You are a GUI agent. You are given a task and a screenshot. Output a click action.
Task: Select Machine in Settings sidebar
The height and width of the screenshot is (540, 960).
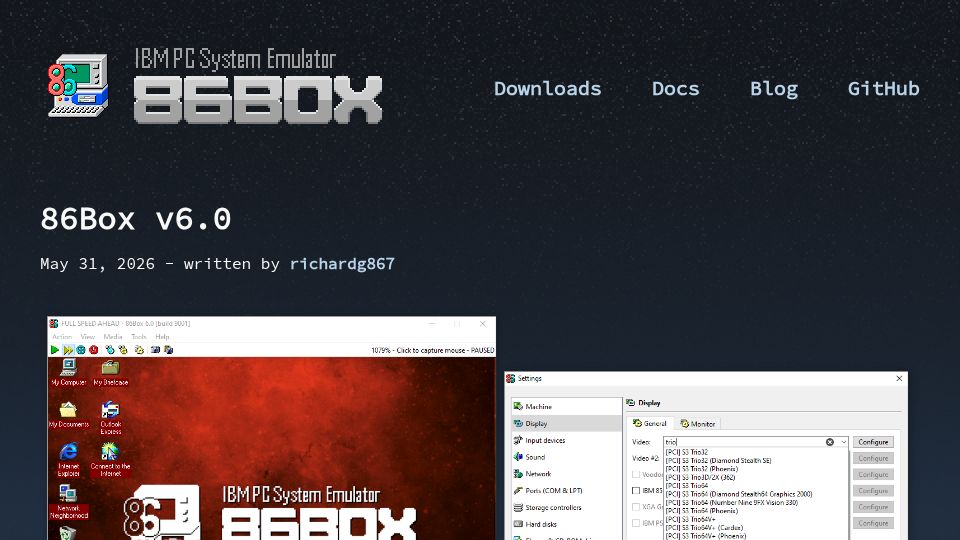tap(566, 407)
